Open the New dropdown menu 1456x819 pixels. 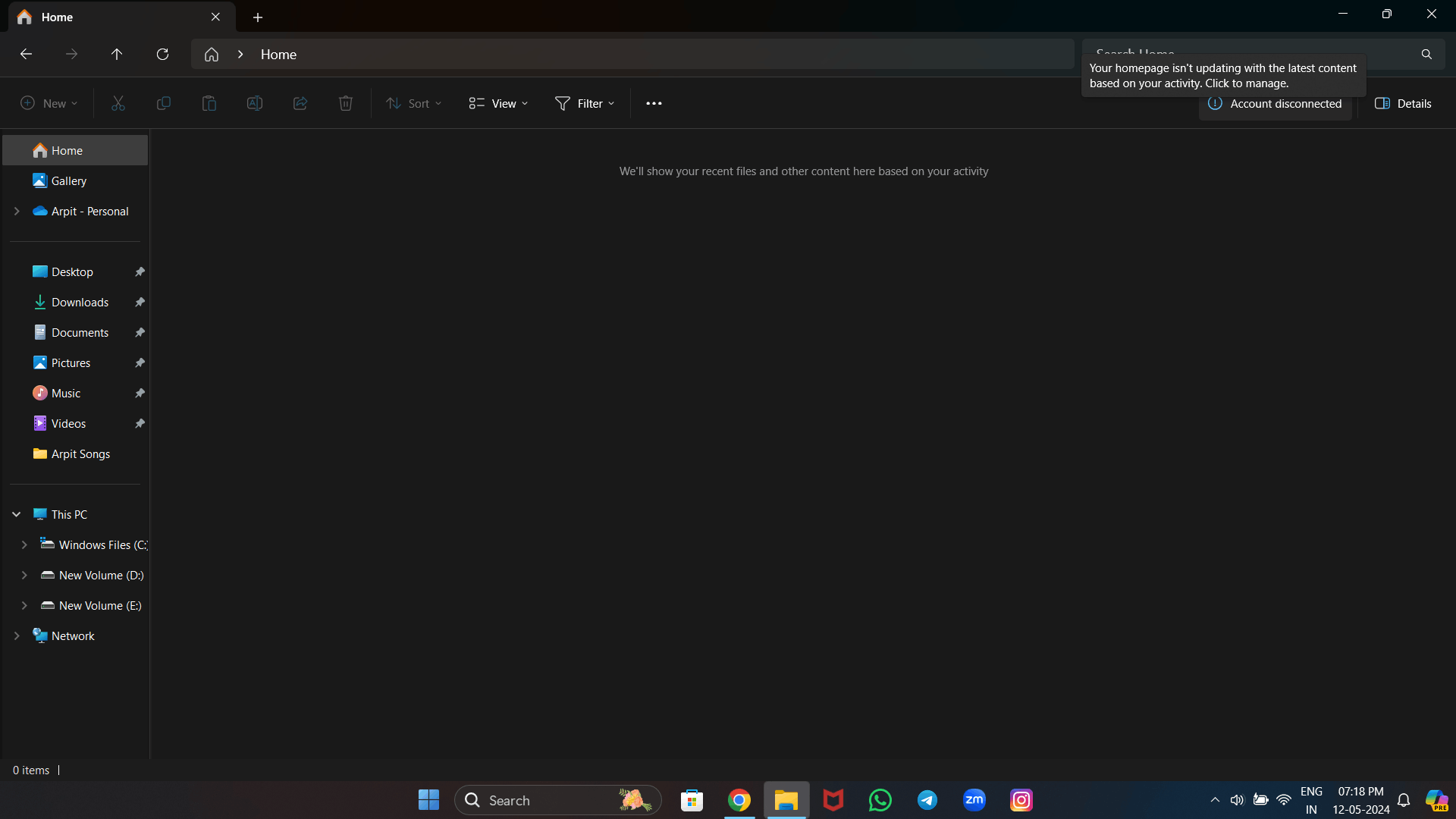tap(49, 103)
